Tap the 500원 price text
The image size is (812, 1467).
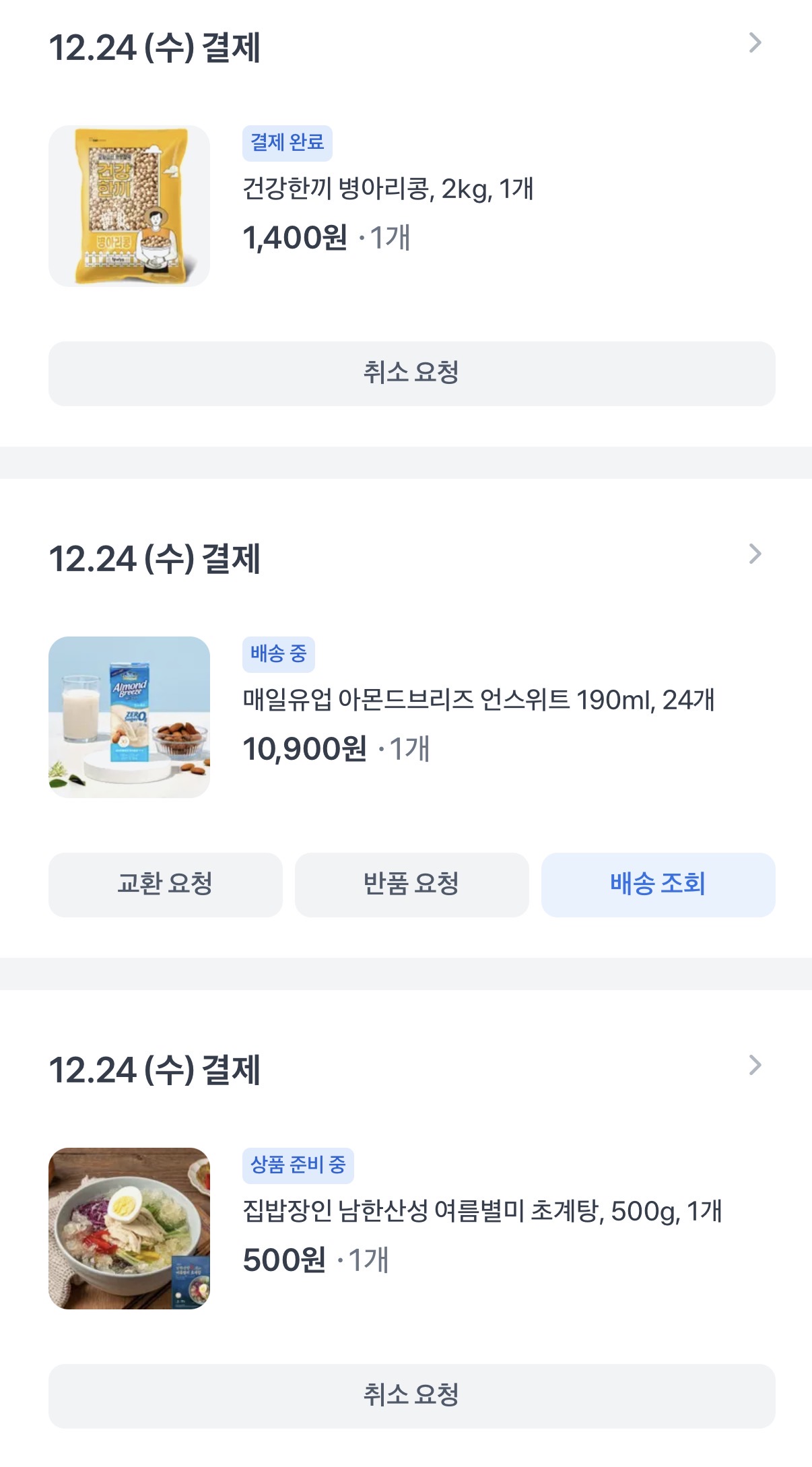click(x=284, y=1260)
